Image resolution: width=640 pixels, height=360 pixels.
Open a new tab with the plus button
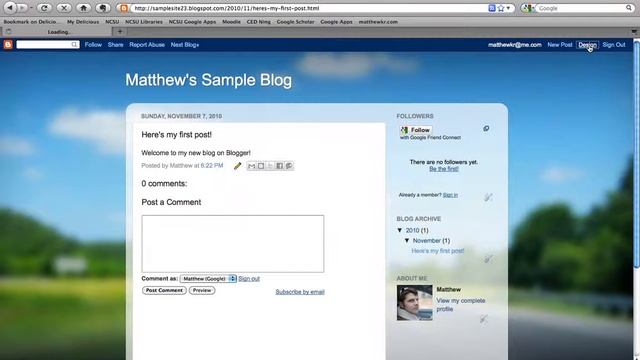click(x=120, y=31)
